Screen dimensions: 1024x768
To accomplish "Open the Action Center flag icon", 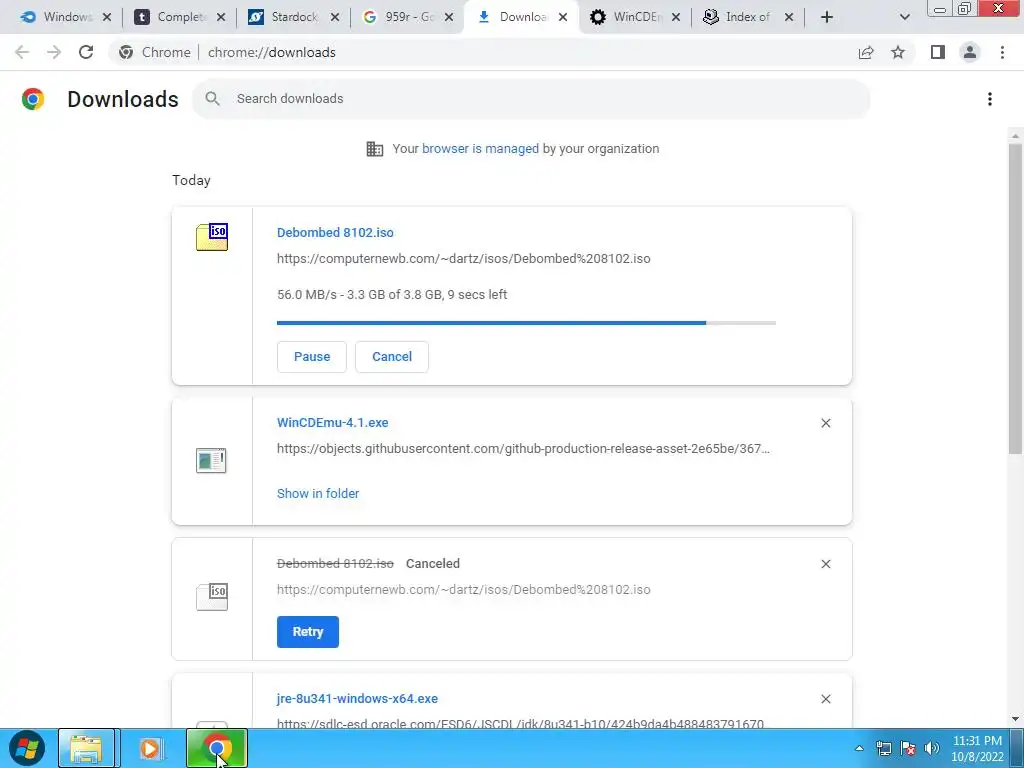I will (908, 748).
